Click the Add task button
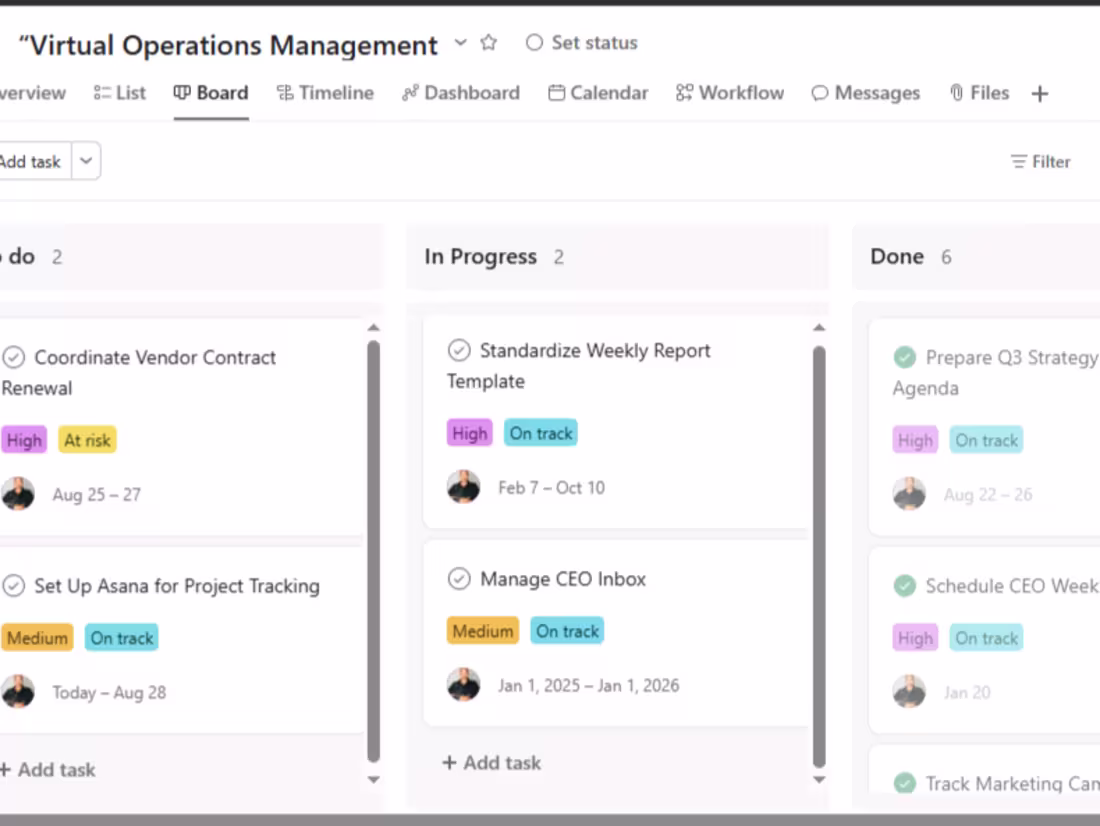Image resolution: width=1100 pixels, height=826 pixels. (30, 161)
